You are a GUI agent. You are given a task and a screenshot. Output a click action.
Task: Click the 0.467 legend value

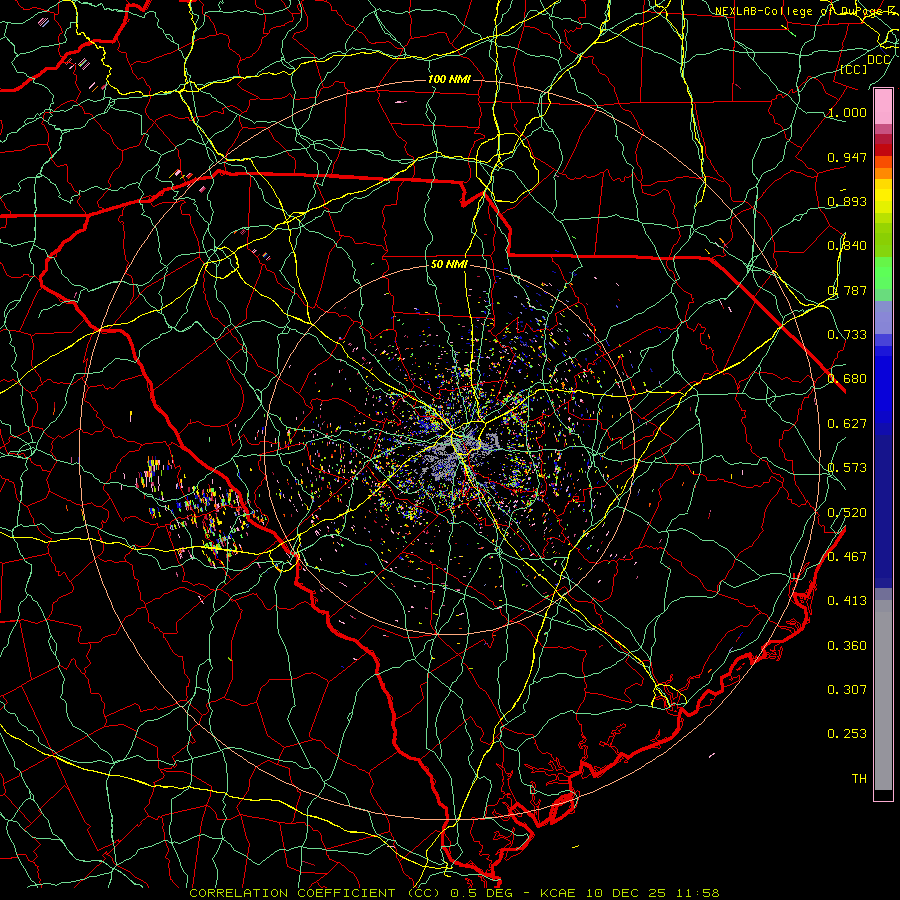tap(847, 557)
